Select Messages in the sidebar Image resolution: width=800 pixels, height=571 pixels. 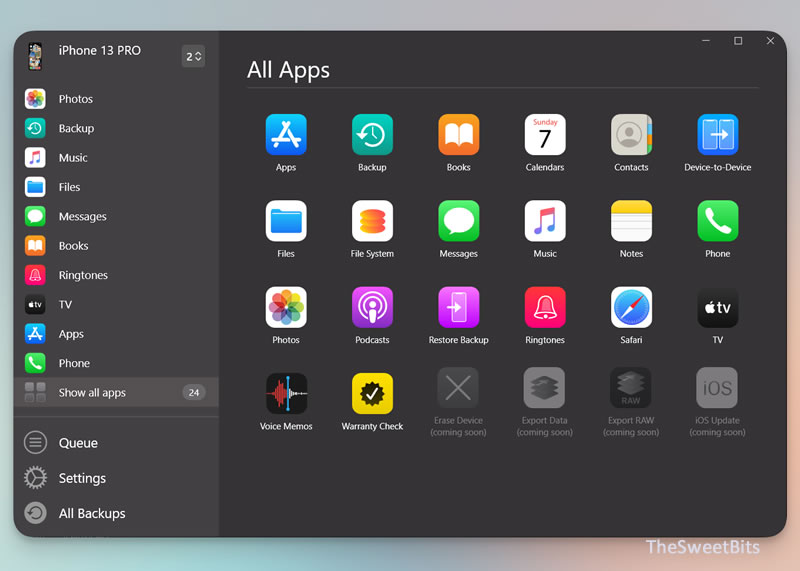coord(116,216)
